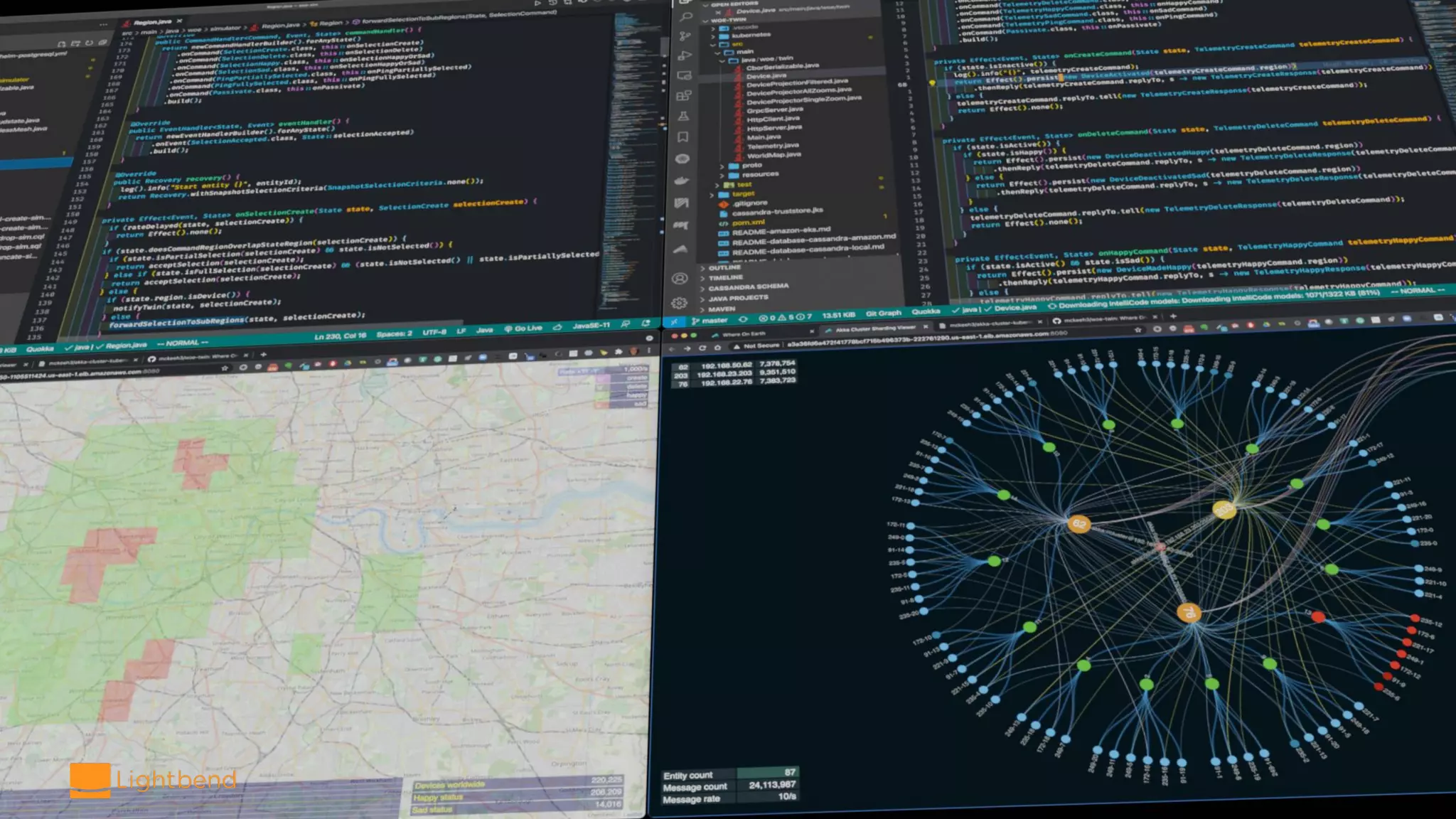Open Telemetry.java in the file explorer
Image resolution: width=1456 pixels, height=819 pixels.
click(x=772, y=146)
